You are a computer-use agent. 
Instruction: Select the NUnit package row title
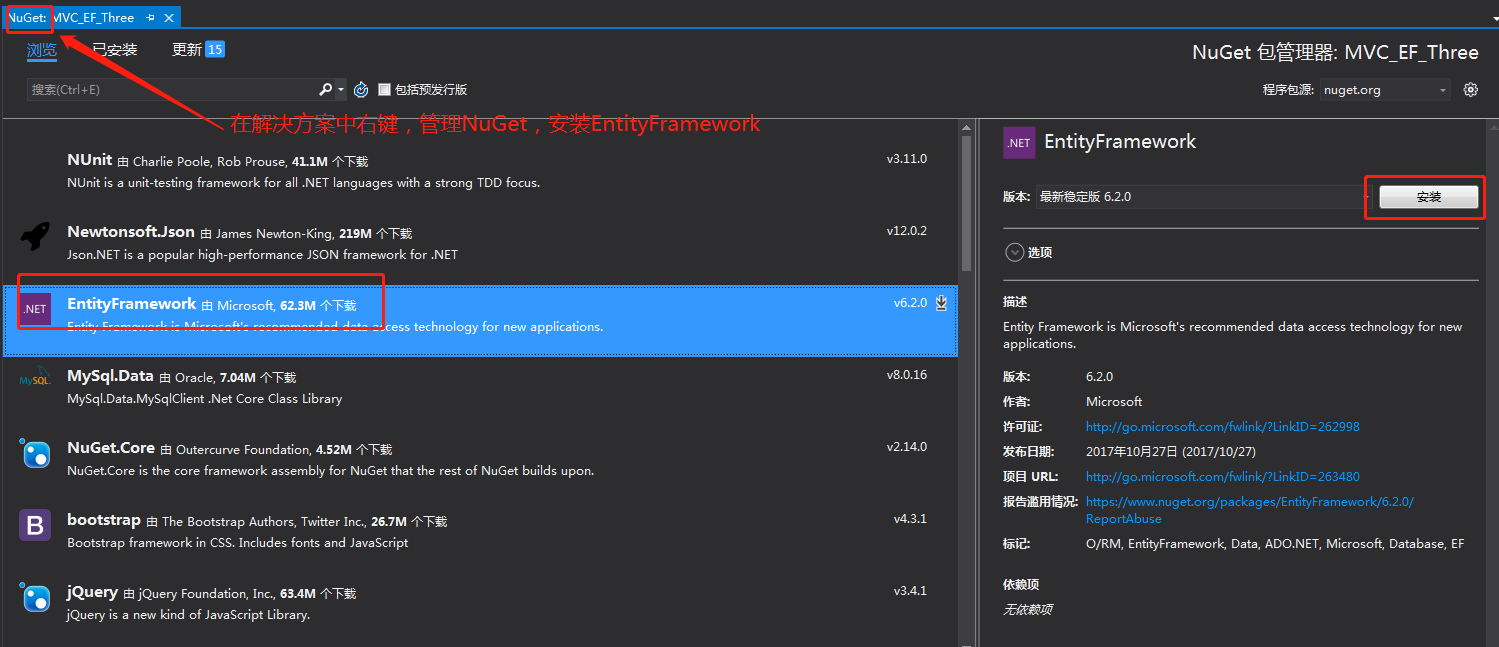(x=90, y=160)
